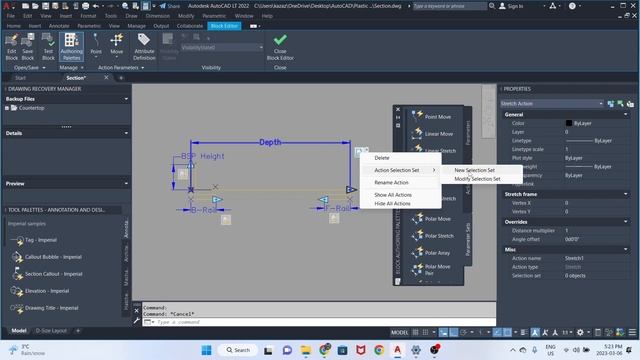Collapse the Details section
The image size is (640, 360).
pos(126,133)
